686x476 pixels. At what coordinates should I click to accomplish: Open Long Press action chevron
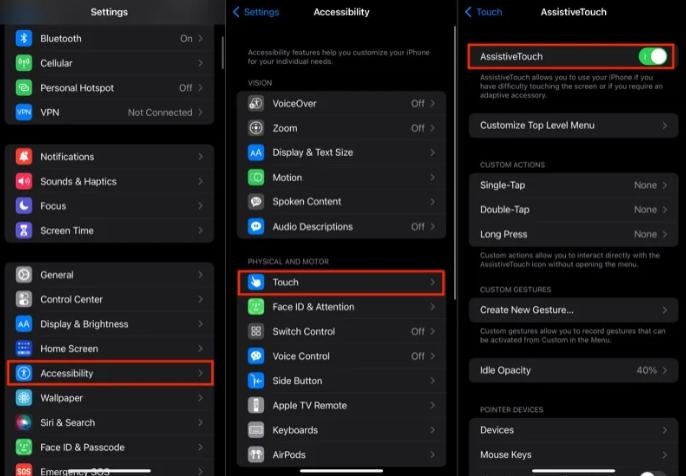pos(665,234)
